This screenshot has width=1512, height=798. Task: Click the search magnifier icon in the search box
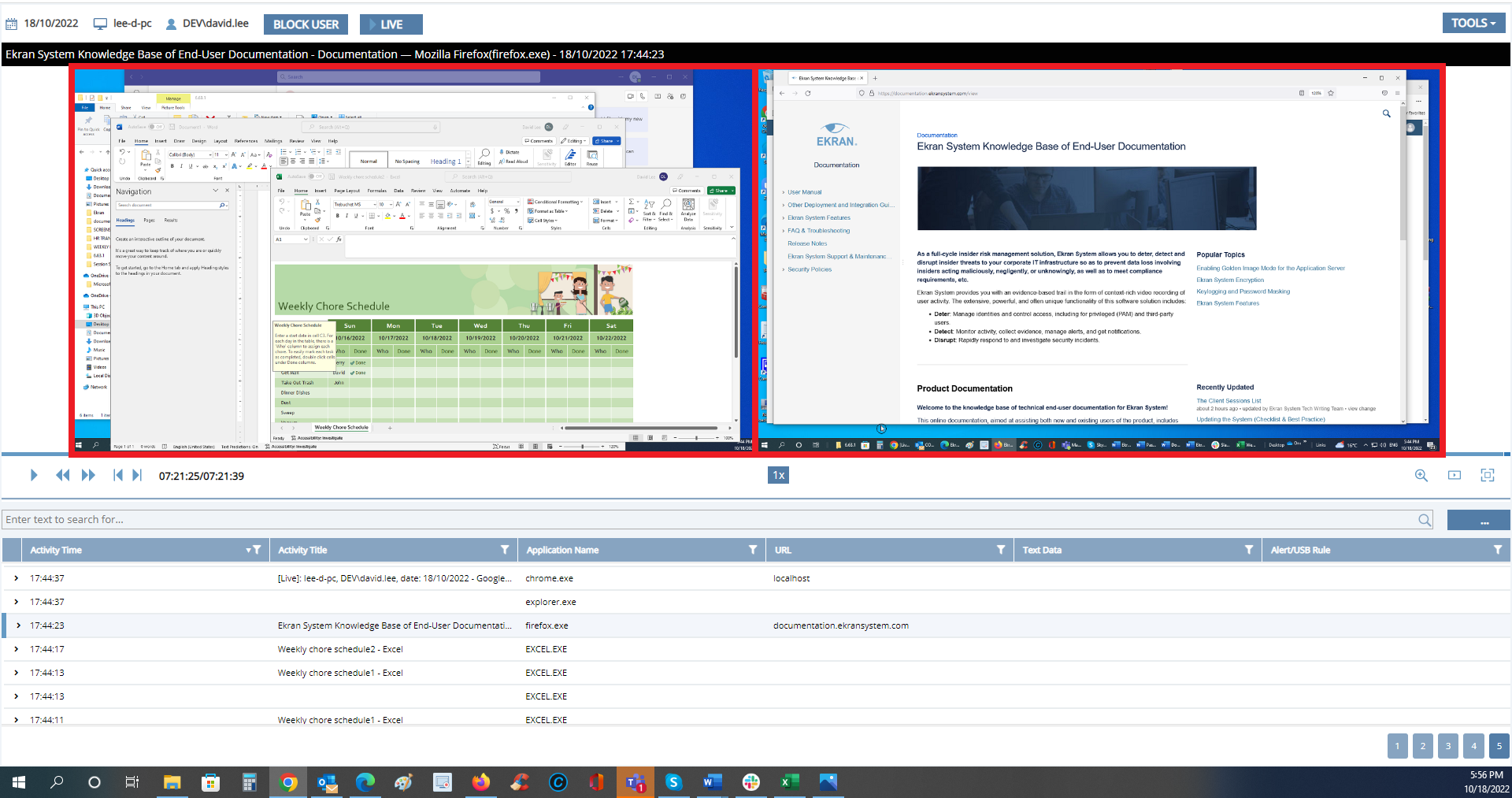[1425, 520]
